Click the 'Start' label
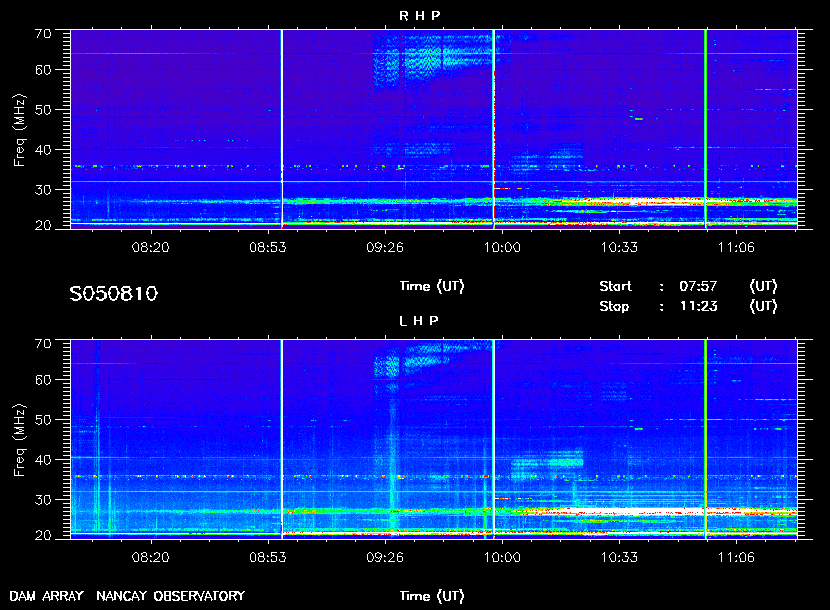 615,286
